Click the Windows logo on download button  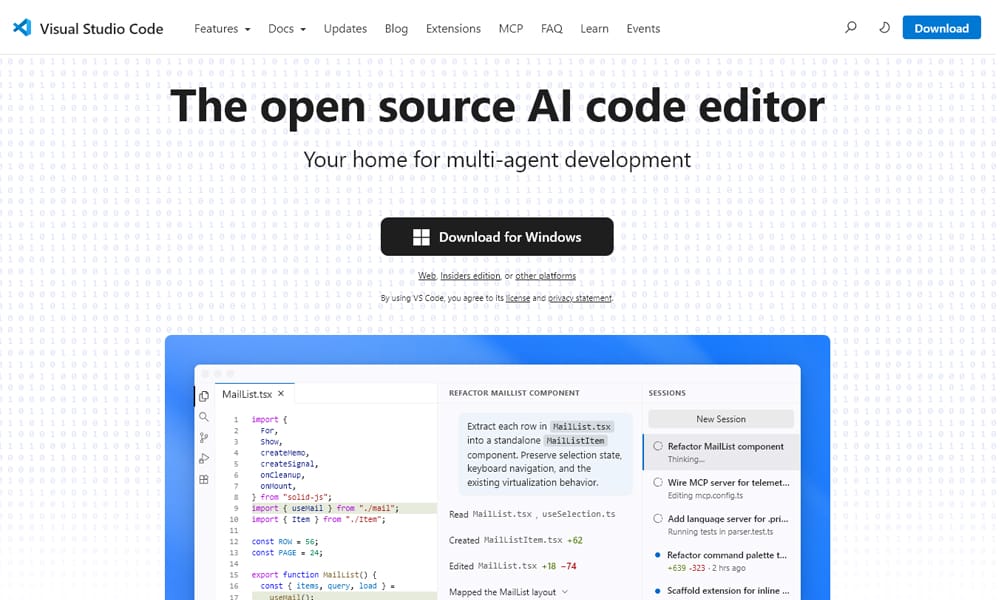tap(422, 237)
